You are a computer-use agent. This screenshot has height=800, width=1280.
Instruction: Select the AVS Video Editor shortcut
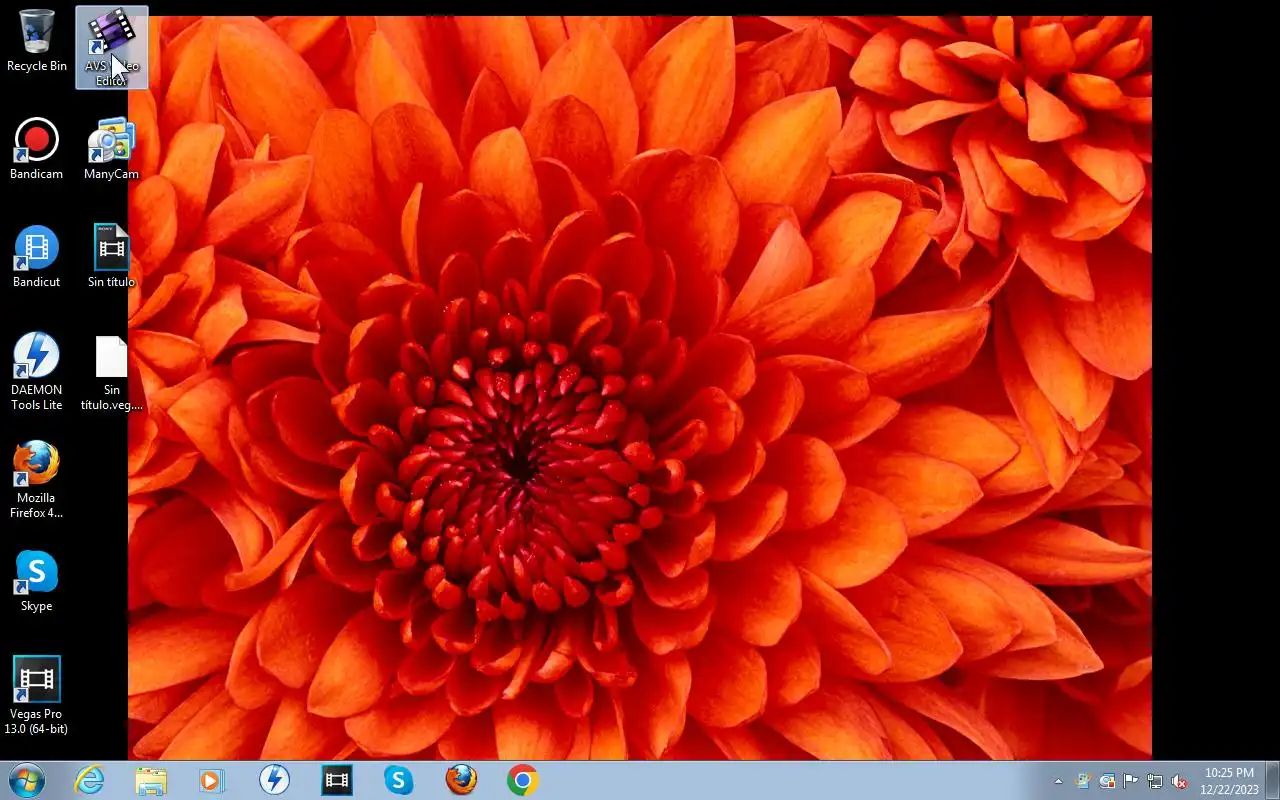111,47
